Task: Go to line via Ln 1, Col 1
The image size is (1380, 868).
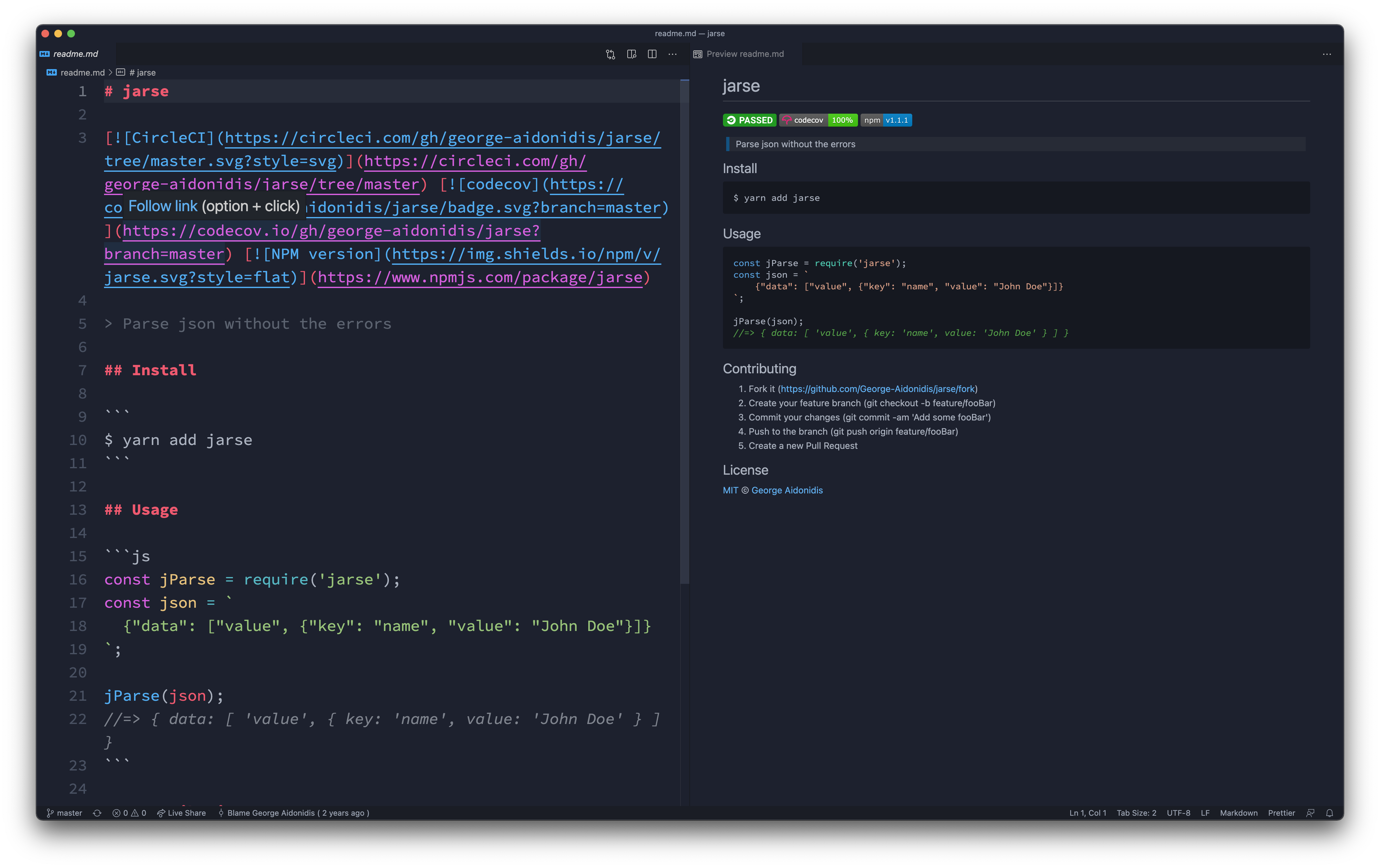Action: click(x=1087, y=812)
